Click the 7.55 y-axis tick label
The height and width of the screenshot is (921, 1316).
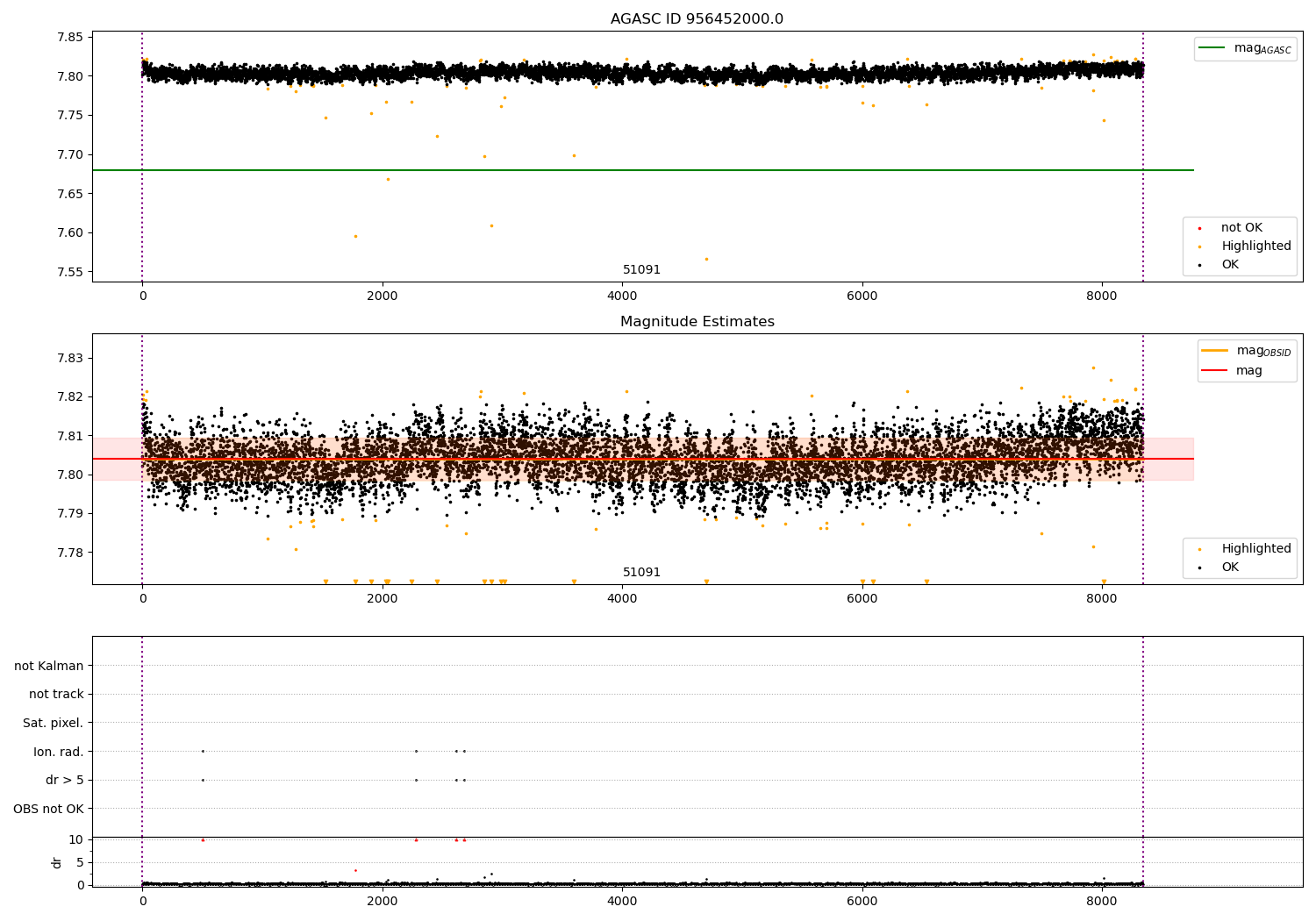point(70,273)
